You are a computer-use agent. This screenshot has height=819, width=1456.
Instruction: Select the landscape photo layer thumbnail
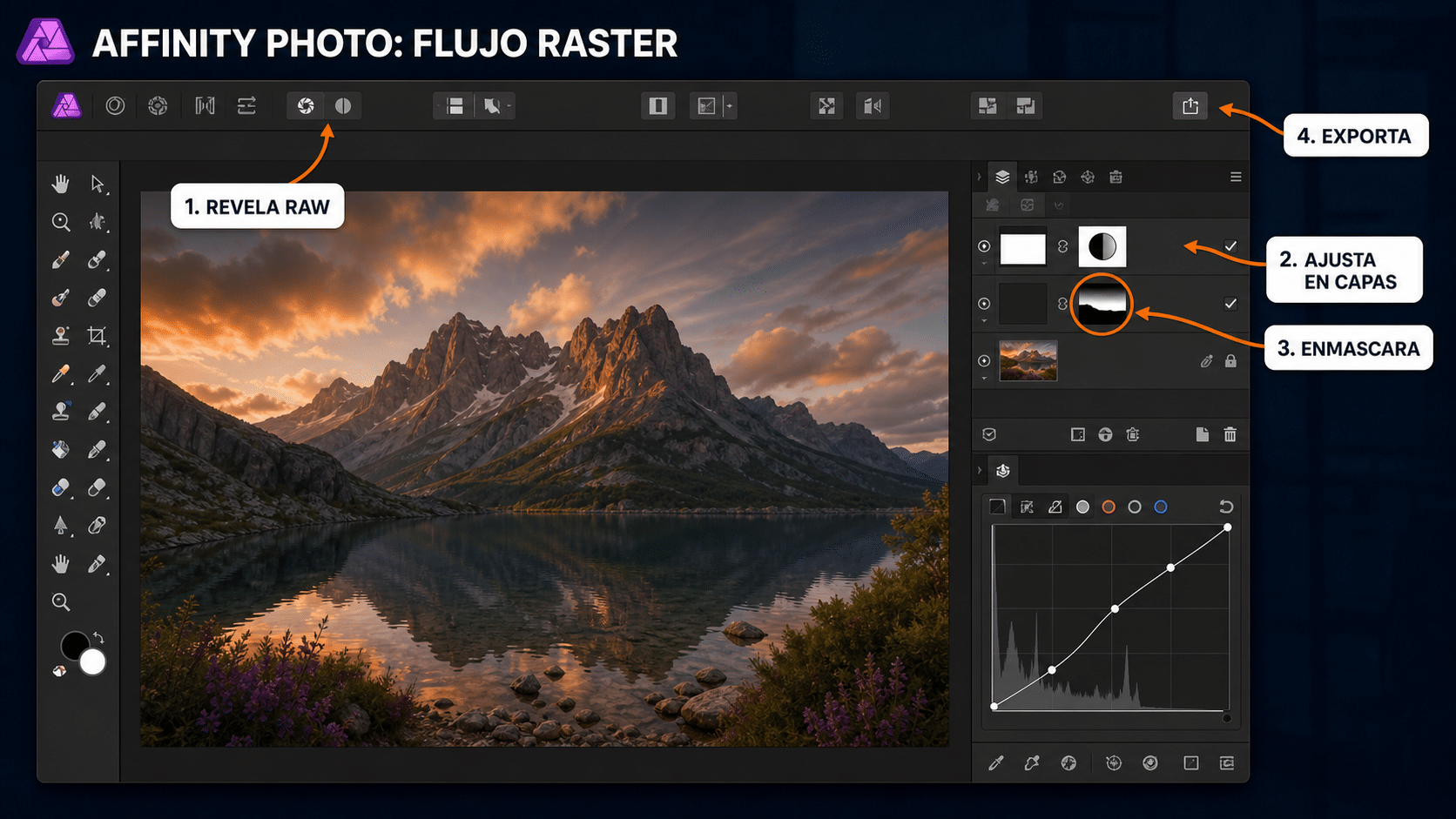(1028, 360)
